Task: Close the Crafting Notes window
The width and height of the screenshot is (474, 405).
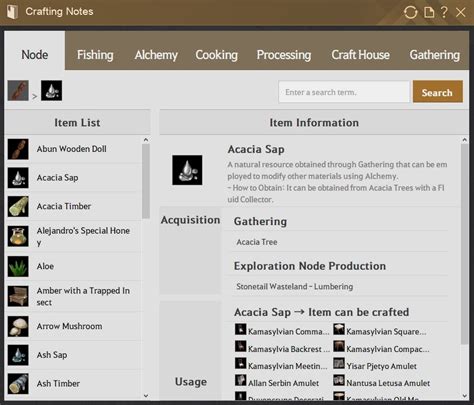Action: [x=460, y=12]
